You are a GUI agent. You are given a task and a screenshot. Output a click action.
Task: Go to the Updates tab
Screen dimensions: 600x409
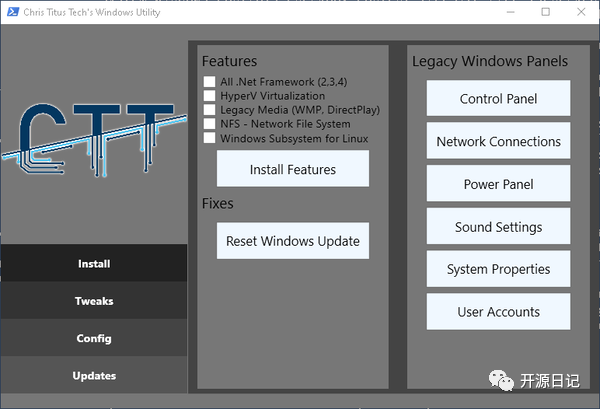(x=94, y=375)
